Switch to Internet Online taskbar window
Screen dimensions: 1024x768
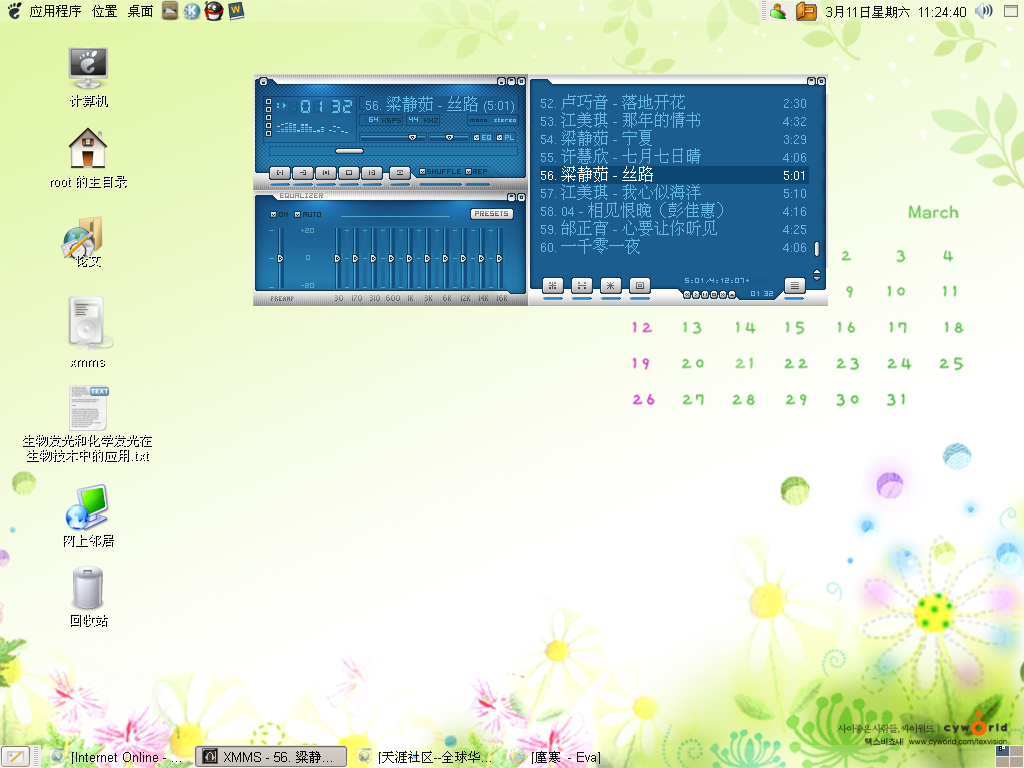click(119, 757)
